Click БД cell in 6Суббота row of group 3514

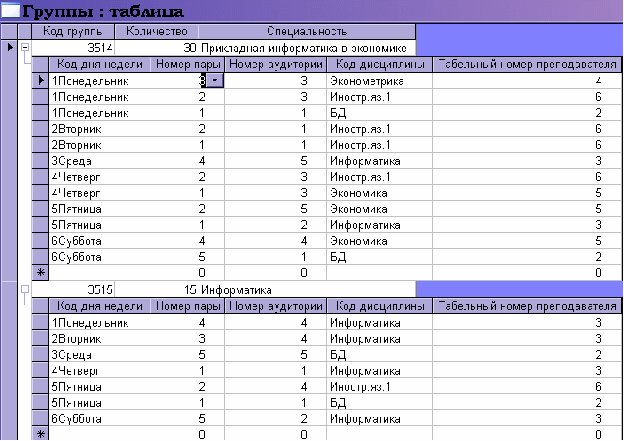(x=380, y=257)
